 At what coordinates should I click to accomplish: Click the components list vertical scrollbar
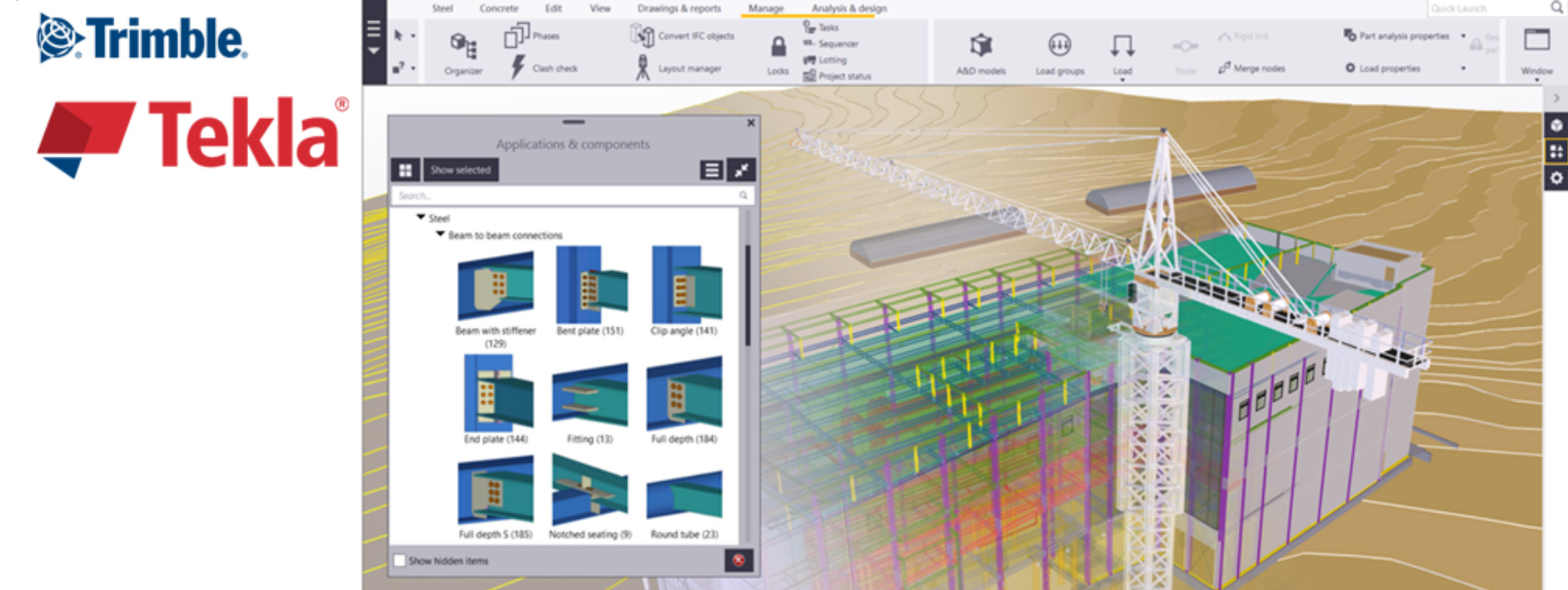coord(747,295)
